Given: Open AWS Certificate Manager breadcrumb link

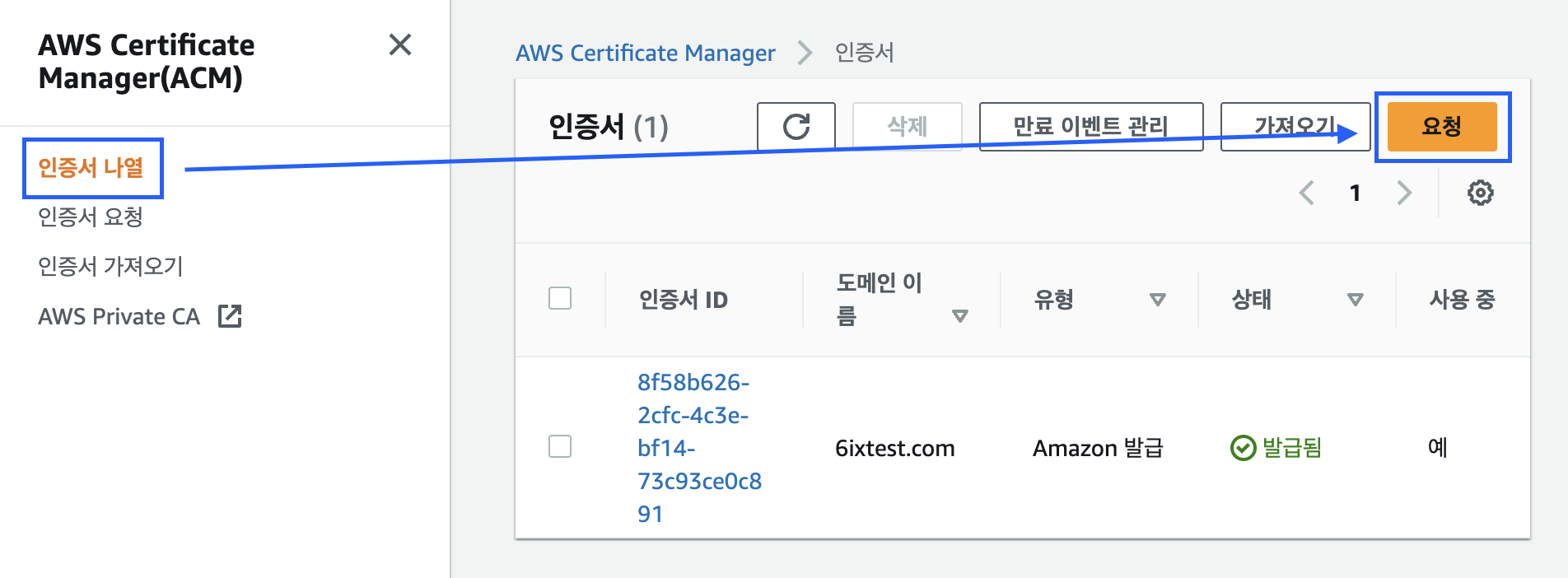Looking at the screenshot, I should tap(646, 54).
